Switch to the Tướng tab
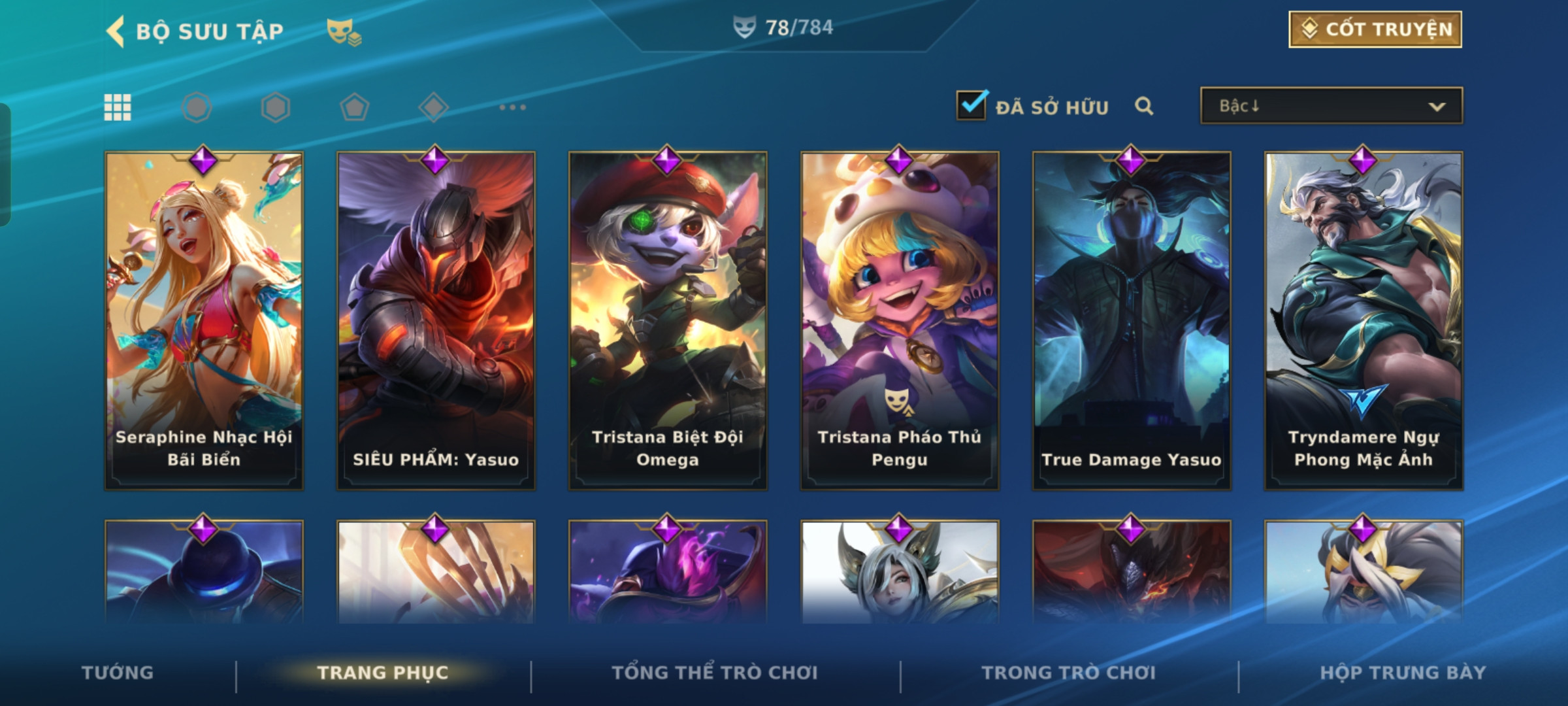 pyautogui.click(x=118, y=673)
